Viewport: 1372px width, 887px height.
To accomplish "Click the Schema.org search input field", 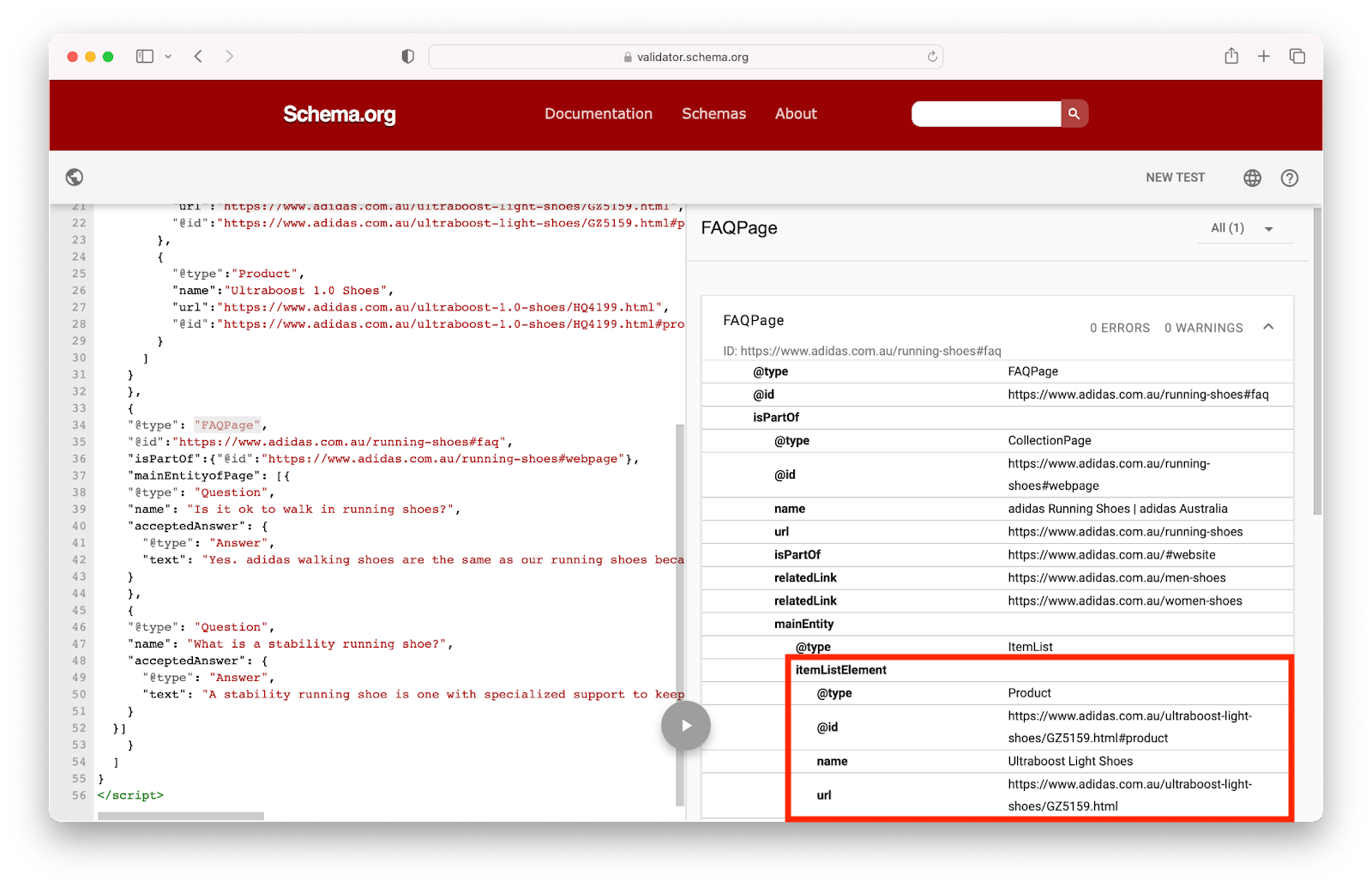I will coord(986,114).
